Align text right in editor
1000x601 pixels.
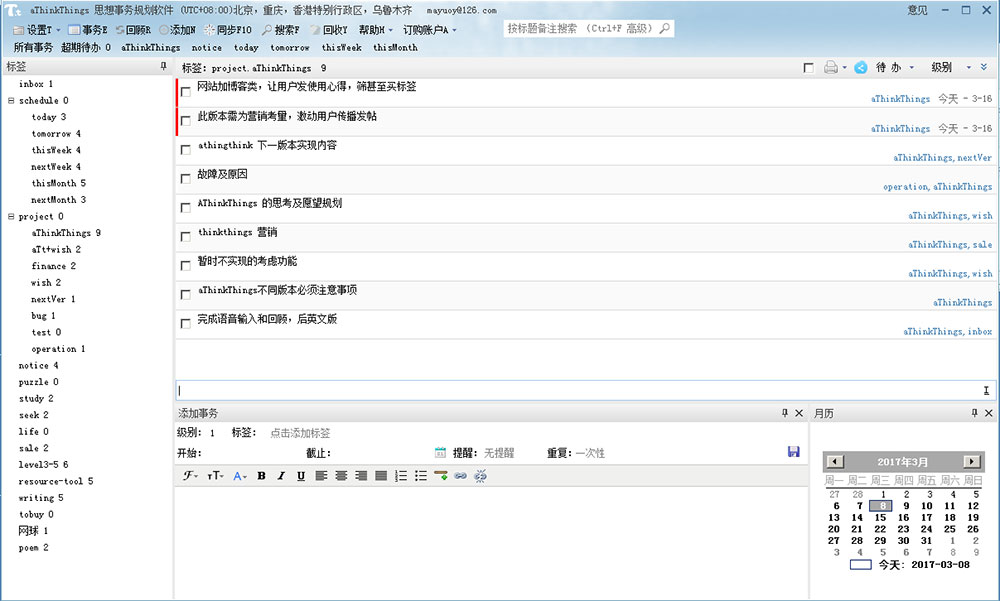tap(361, 476)
